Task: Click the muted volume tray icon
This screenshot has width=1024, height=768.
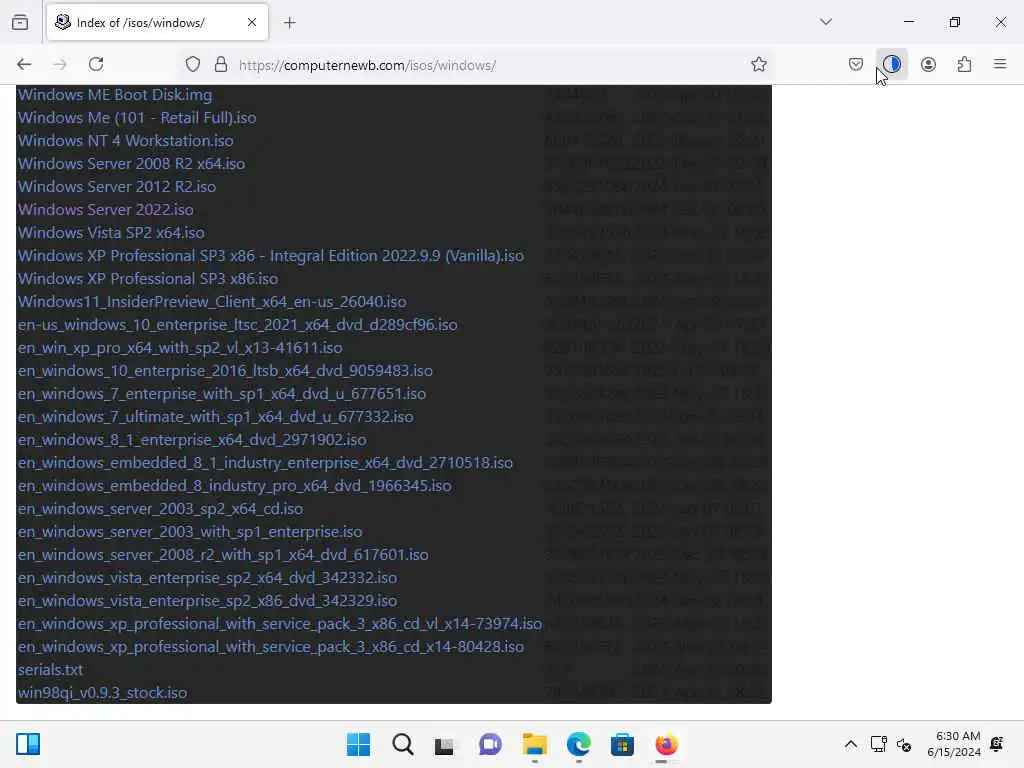Action: tap(904, 744)
